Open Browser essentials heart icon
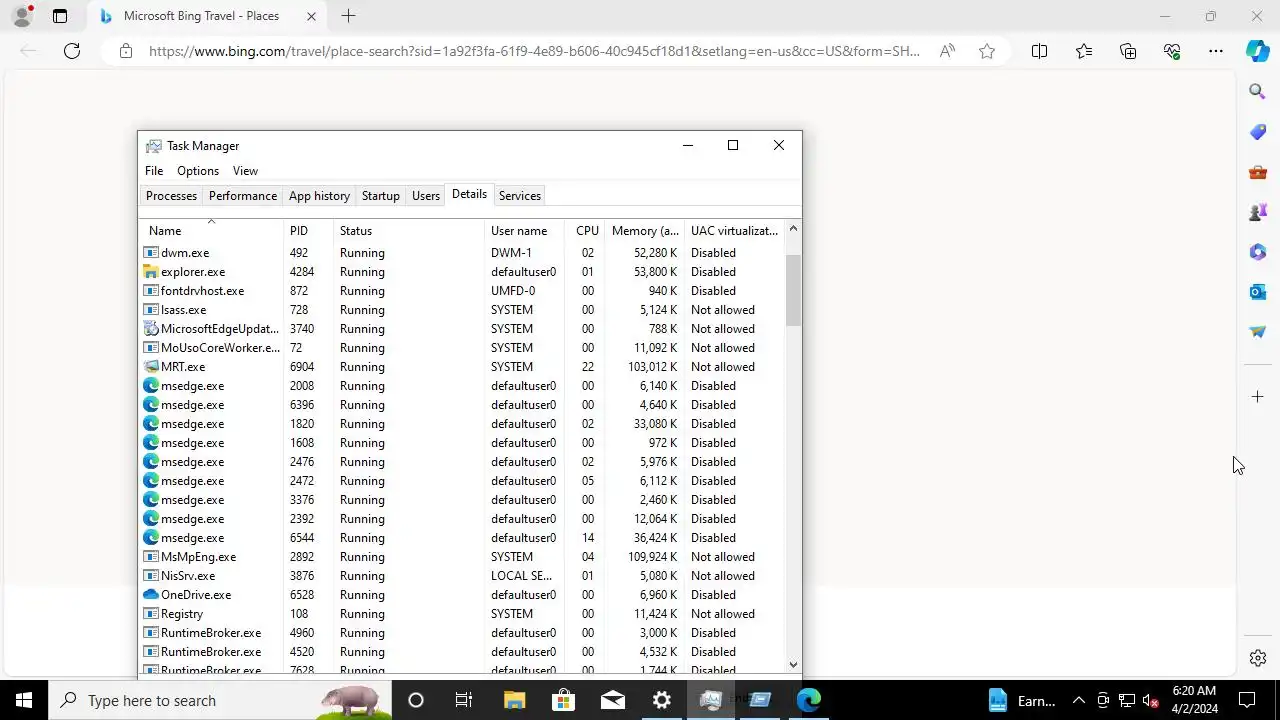1280x720 pixels. pos(1172,51)
